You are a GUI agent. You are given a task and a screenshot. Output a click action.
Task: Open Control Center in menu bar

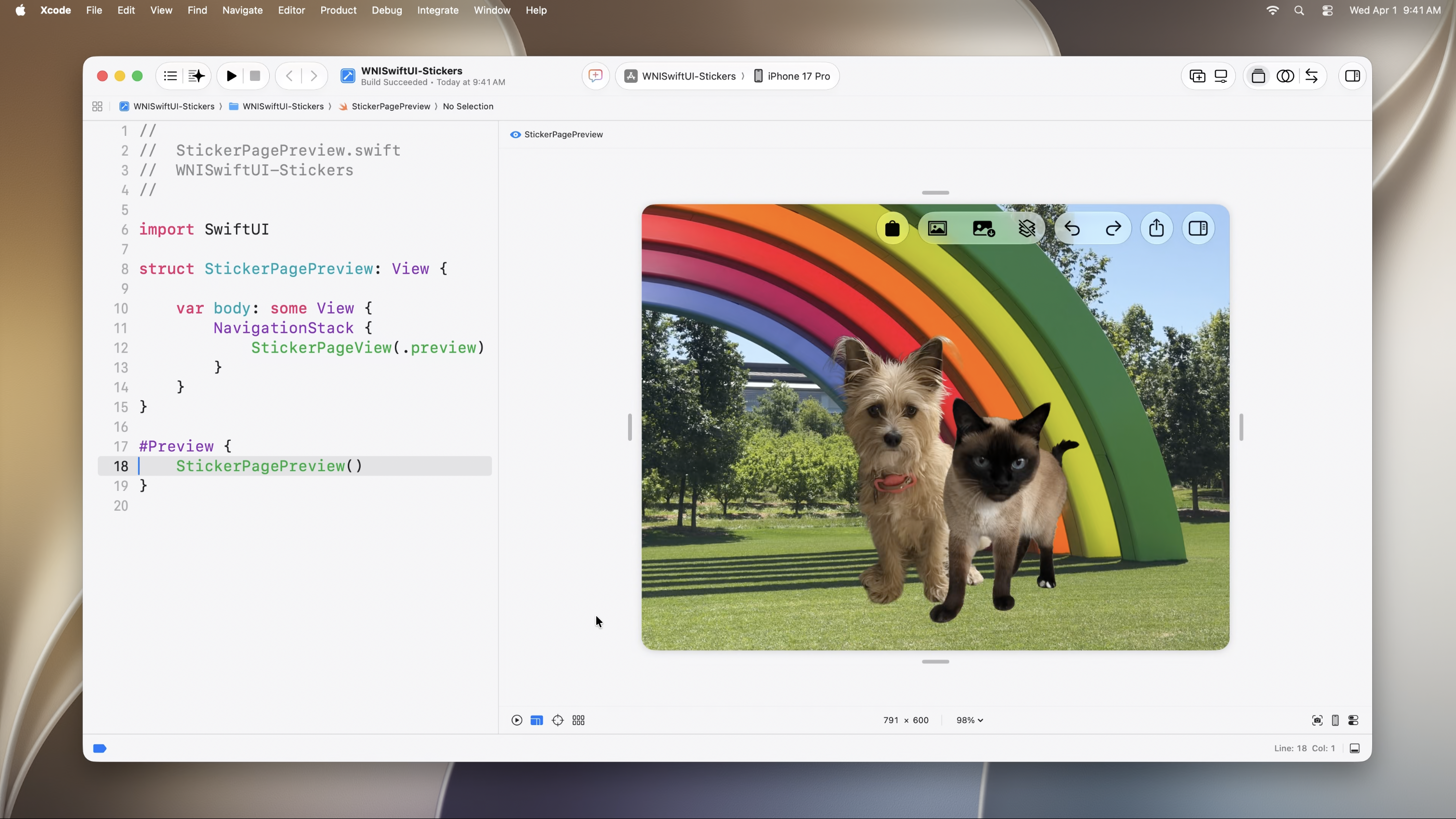(x=1327, y=10)
